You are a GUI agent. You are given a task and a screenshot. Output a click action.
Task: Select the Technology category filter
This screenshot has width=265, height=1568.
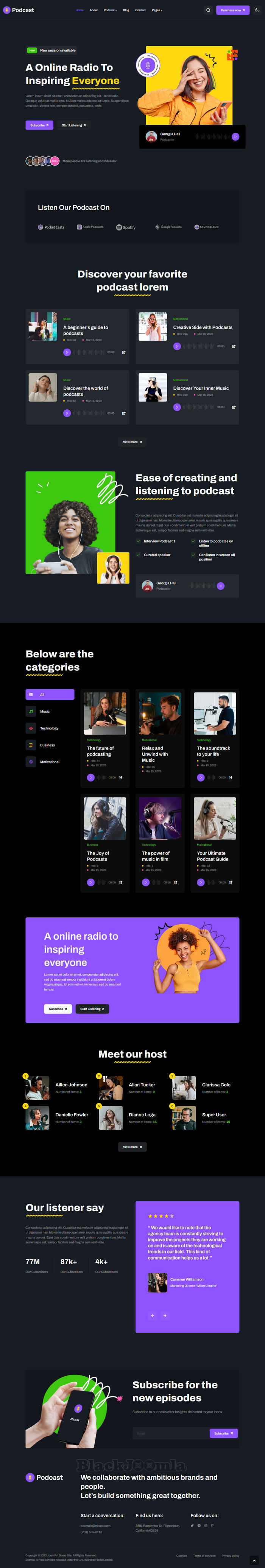[x=50, y=728]
